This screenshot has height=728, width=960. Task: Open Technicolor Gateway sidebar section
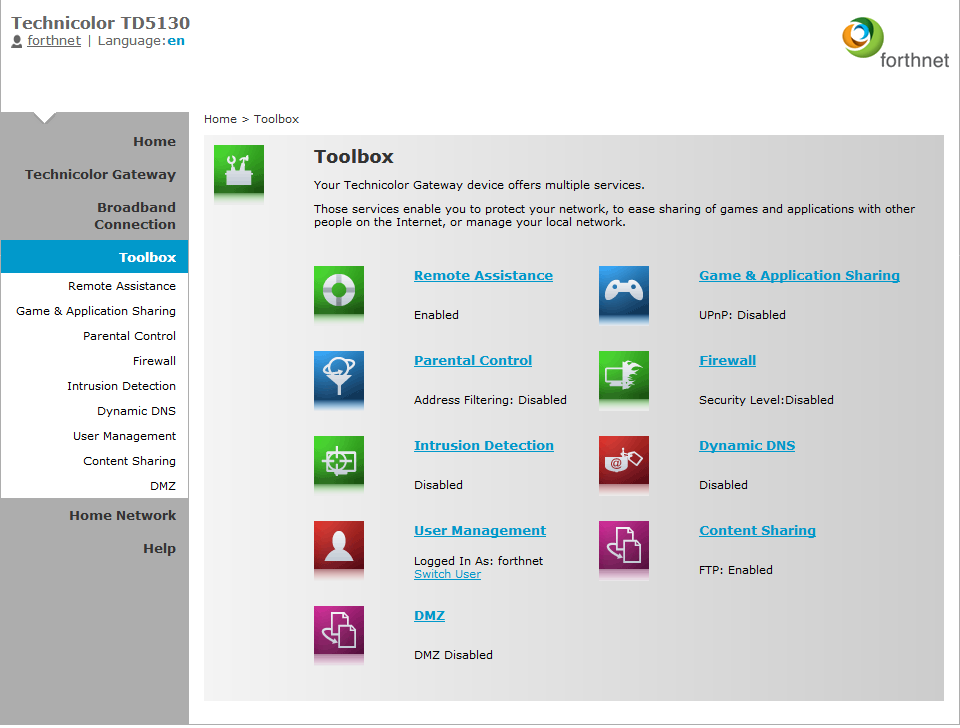pos(100,174)
